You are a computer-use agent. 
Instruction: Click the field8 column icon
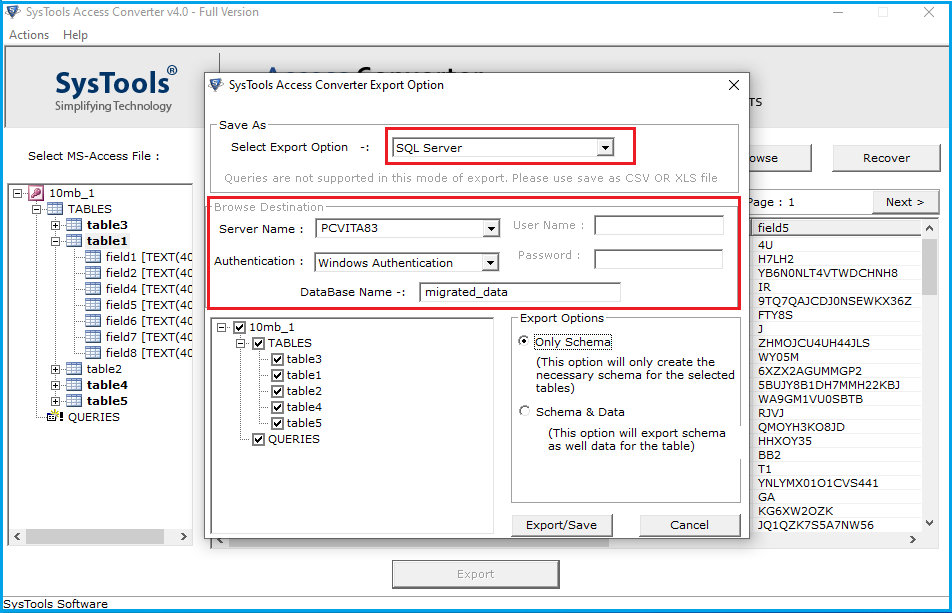pos(93,353)
